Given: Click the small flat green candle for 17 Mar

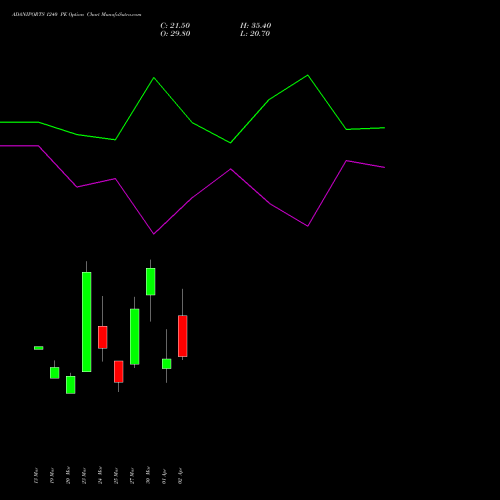Looking at the screenshot, I should (39, 348).
